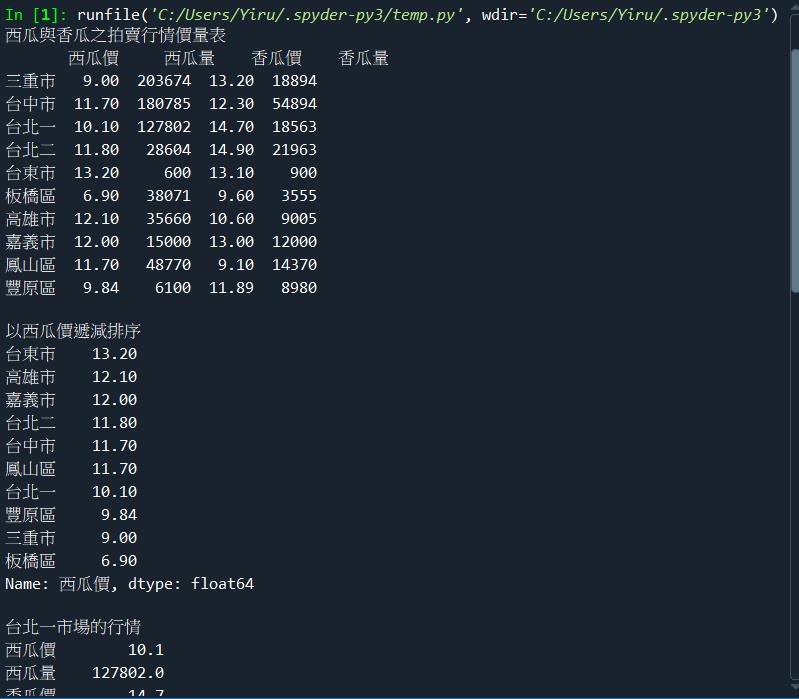The height and width of the screenshot is (699, 799).
Task: Click the value 3555 in 板橋區 row
Action: [299, 196]
